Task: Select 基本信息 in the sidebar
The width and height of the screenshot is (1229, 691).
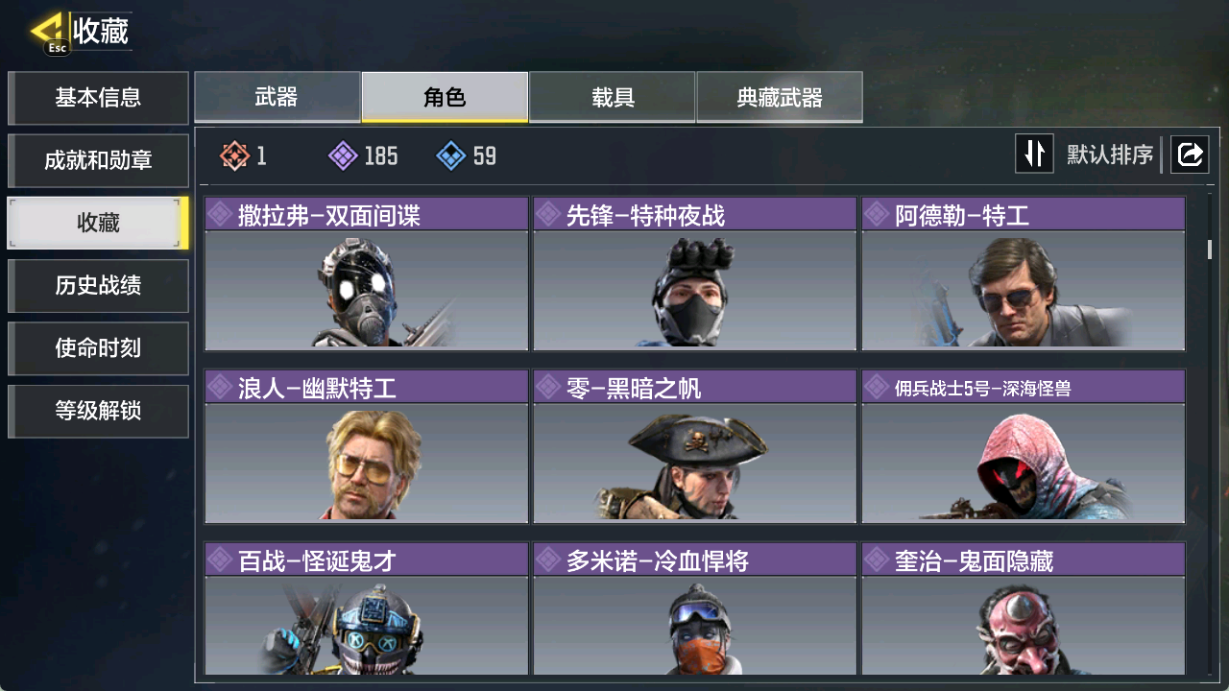Action: coord(98,98)
